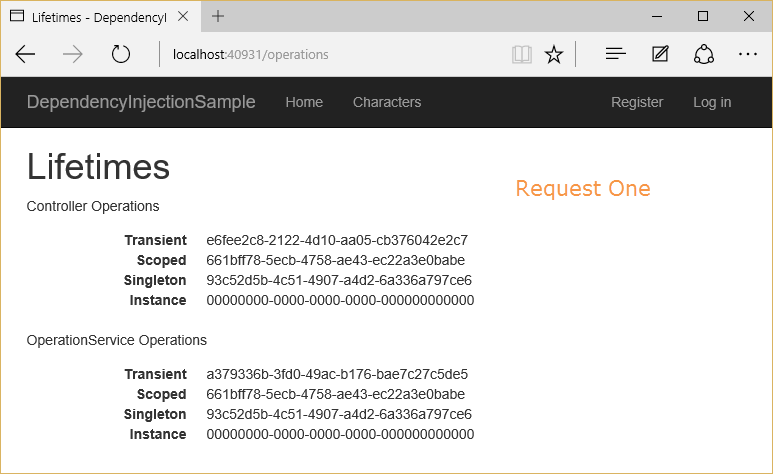This screenshot has height=474, width=773.
Task: Click the browser Back arrow
Action: 25,55
